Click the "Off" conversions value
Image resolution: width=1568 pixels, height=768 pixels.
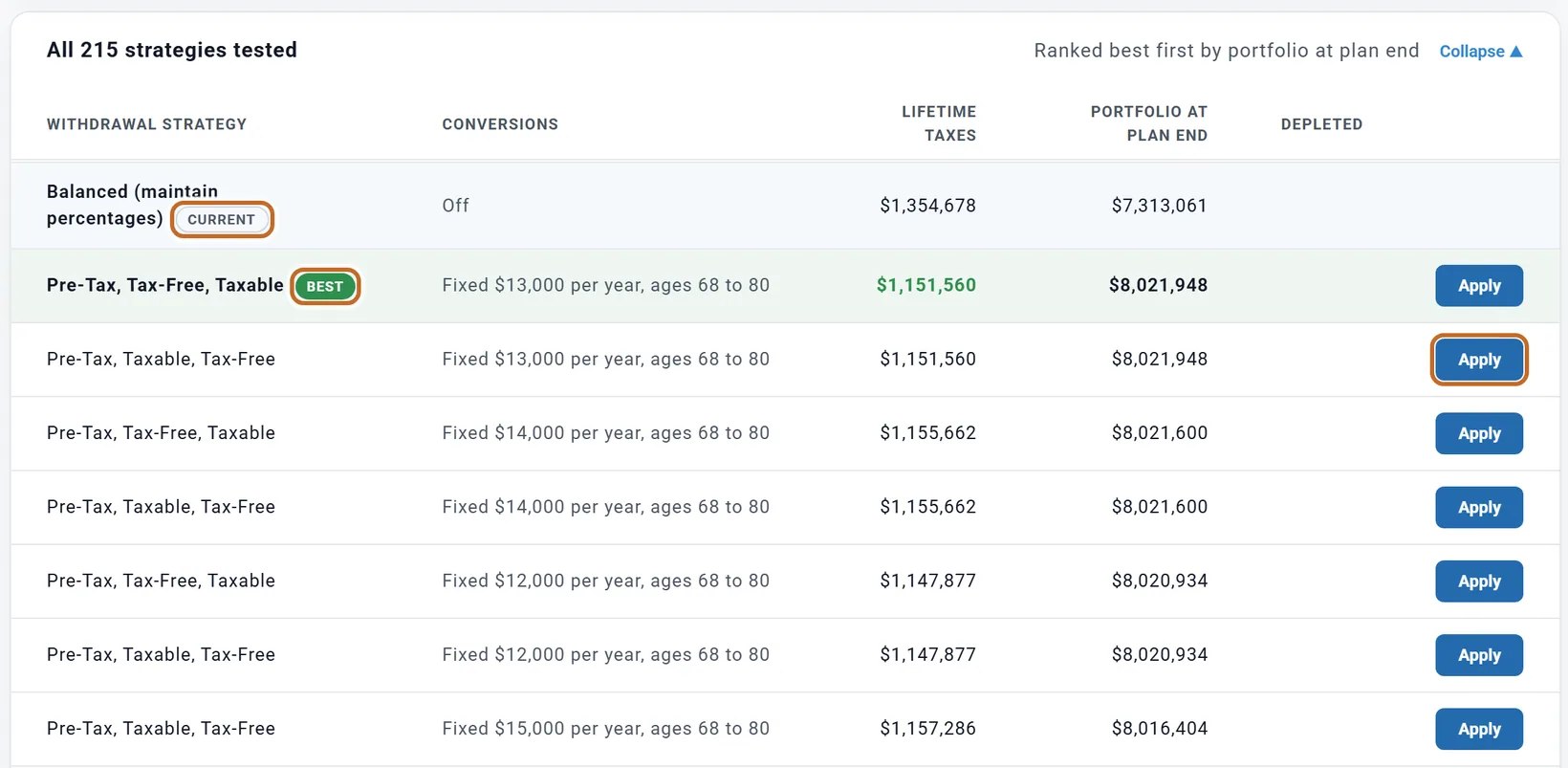pos(456,206)
